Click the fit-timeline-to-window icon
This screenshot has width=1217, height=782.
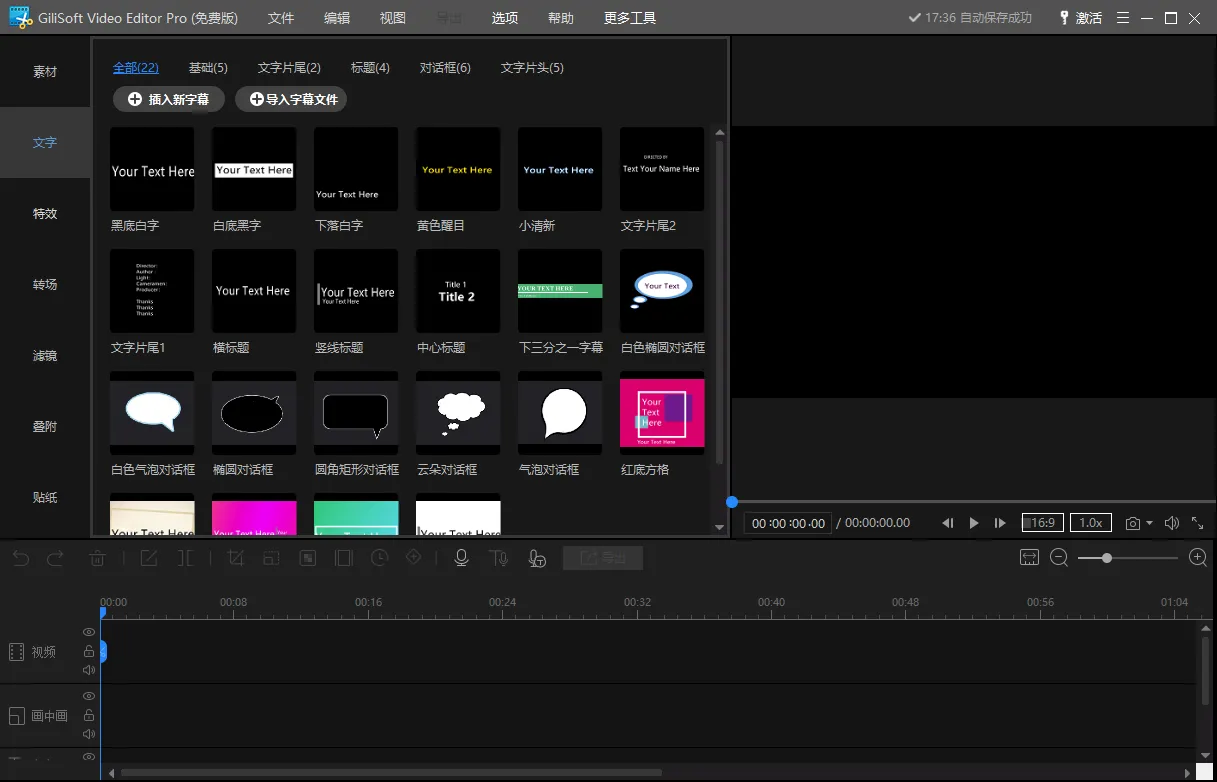coord(1029,558)
